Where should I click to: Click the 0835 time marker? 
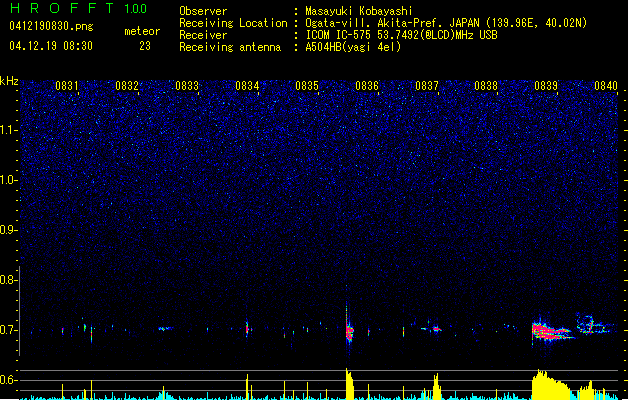tap(307, 86)
